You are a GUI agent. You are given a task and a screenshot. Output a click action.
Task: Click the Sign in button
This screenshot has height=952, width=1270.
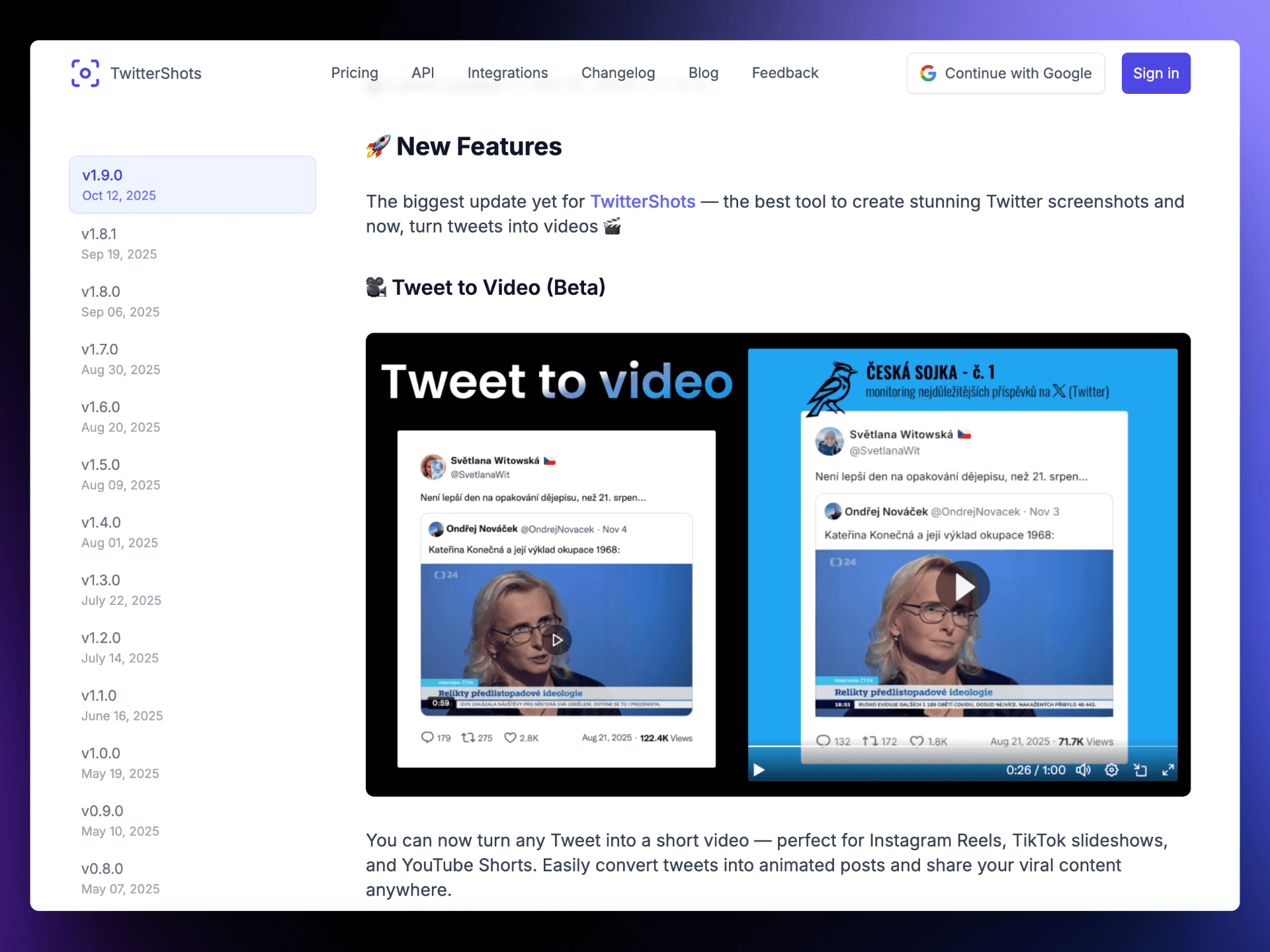point(1156,73)
